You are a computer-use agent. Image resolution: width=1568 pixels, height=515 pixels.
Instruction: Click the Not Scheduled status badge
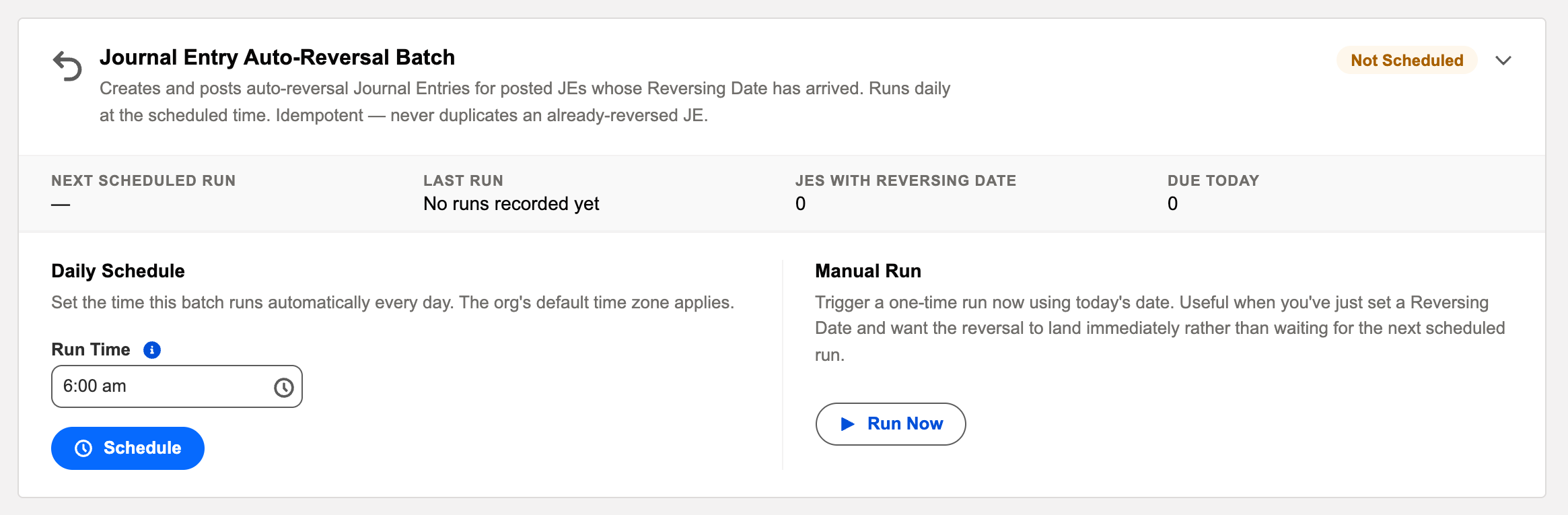1406,61
